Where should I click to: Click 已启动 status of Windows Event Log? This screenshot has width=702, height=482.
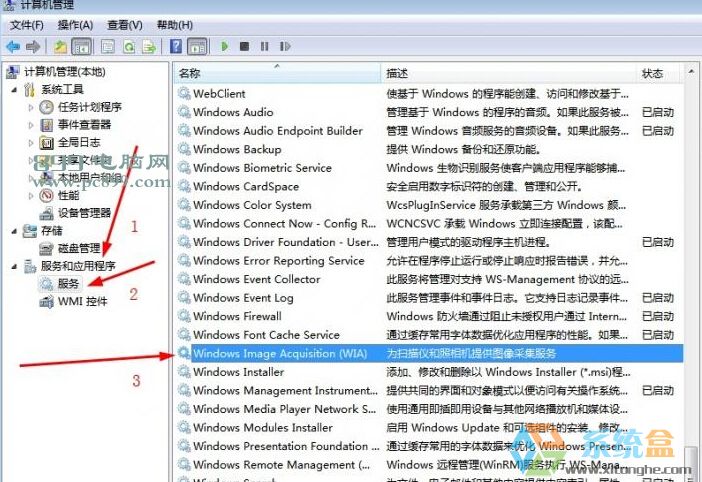point(658,298)
